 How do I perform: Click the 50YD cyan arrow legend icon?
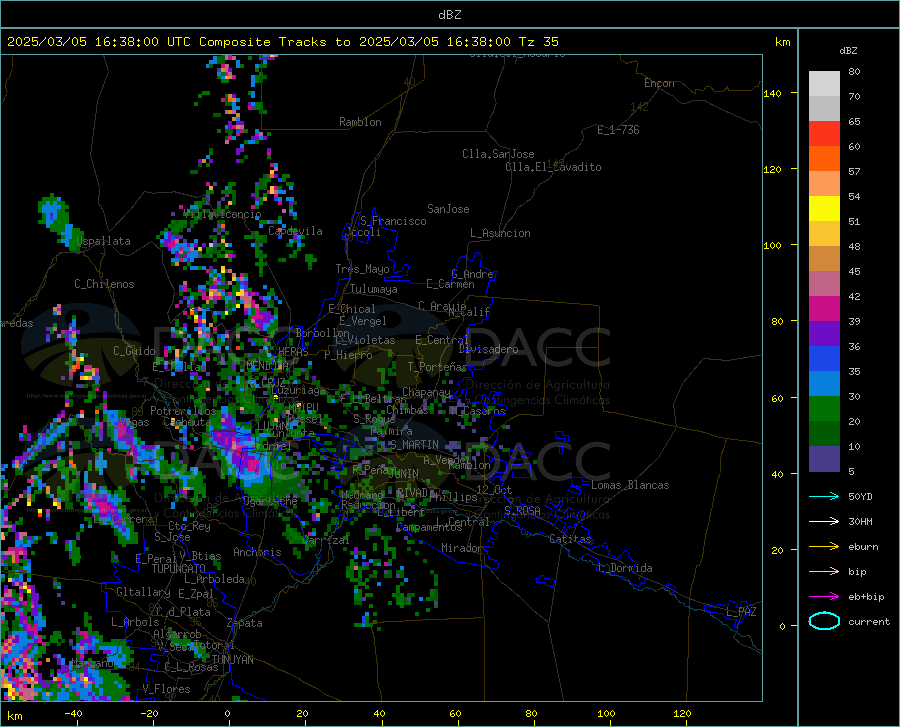[824, 496]
